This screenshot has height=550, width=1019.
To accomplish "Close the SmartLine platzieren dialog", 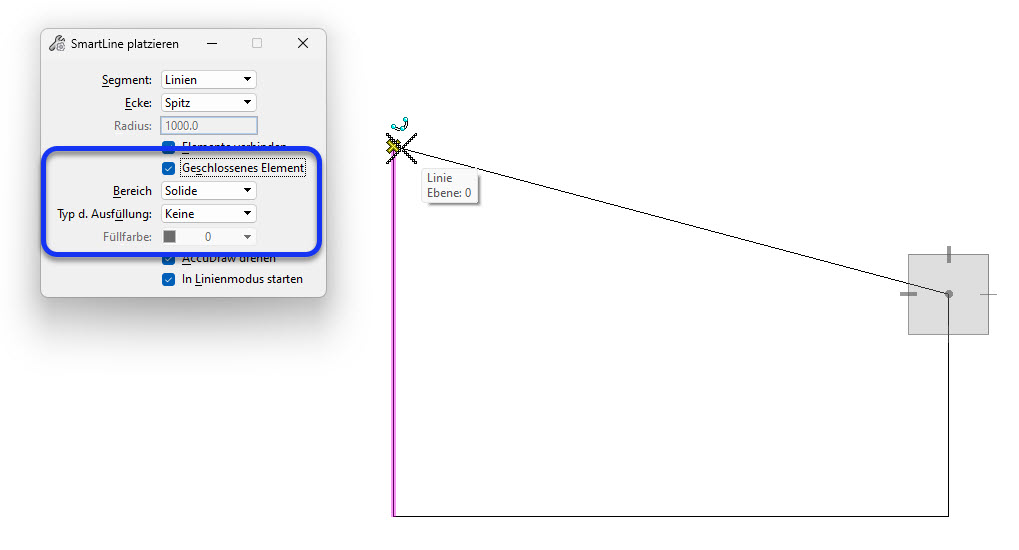I will [x=303, y=43].
